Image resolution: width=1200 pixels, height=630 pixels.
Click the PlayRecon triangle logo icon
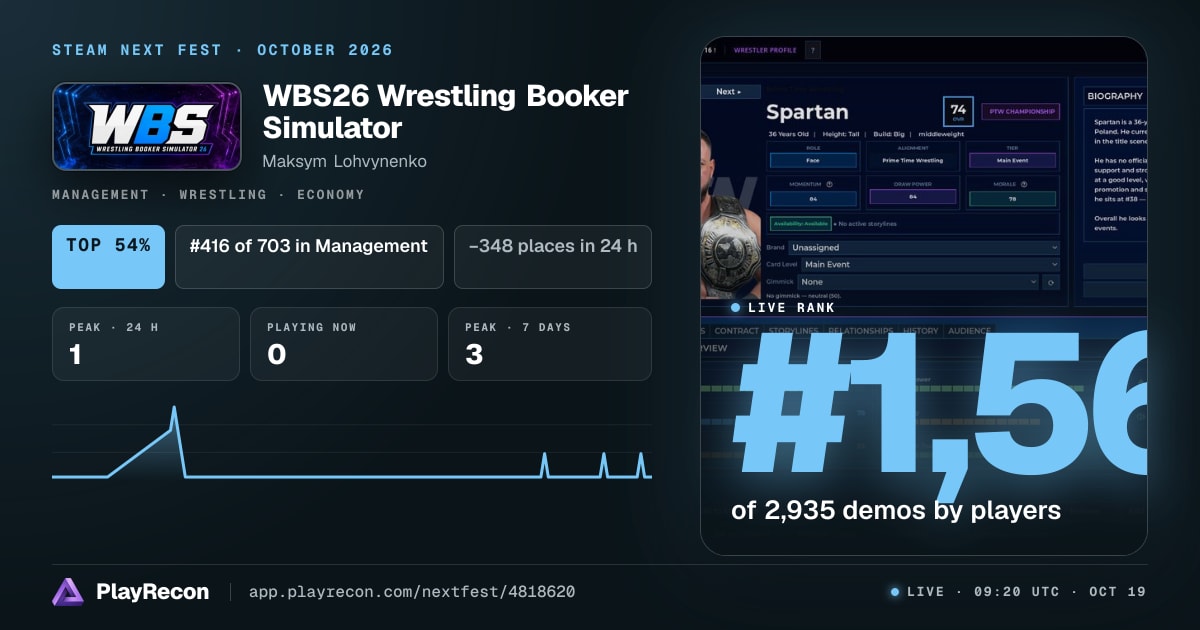point(67,592)
